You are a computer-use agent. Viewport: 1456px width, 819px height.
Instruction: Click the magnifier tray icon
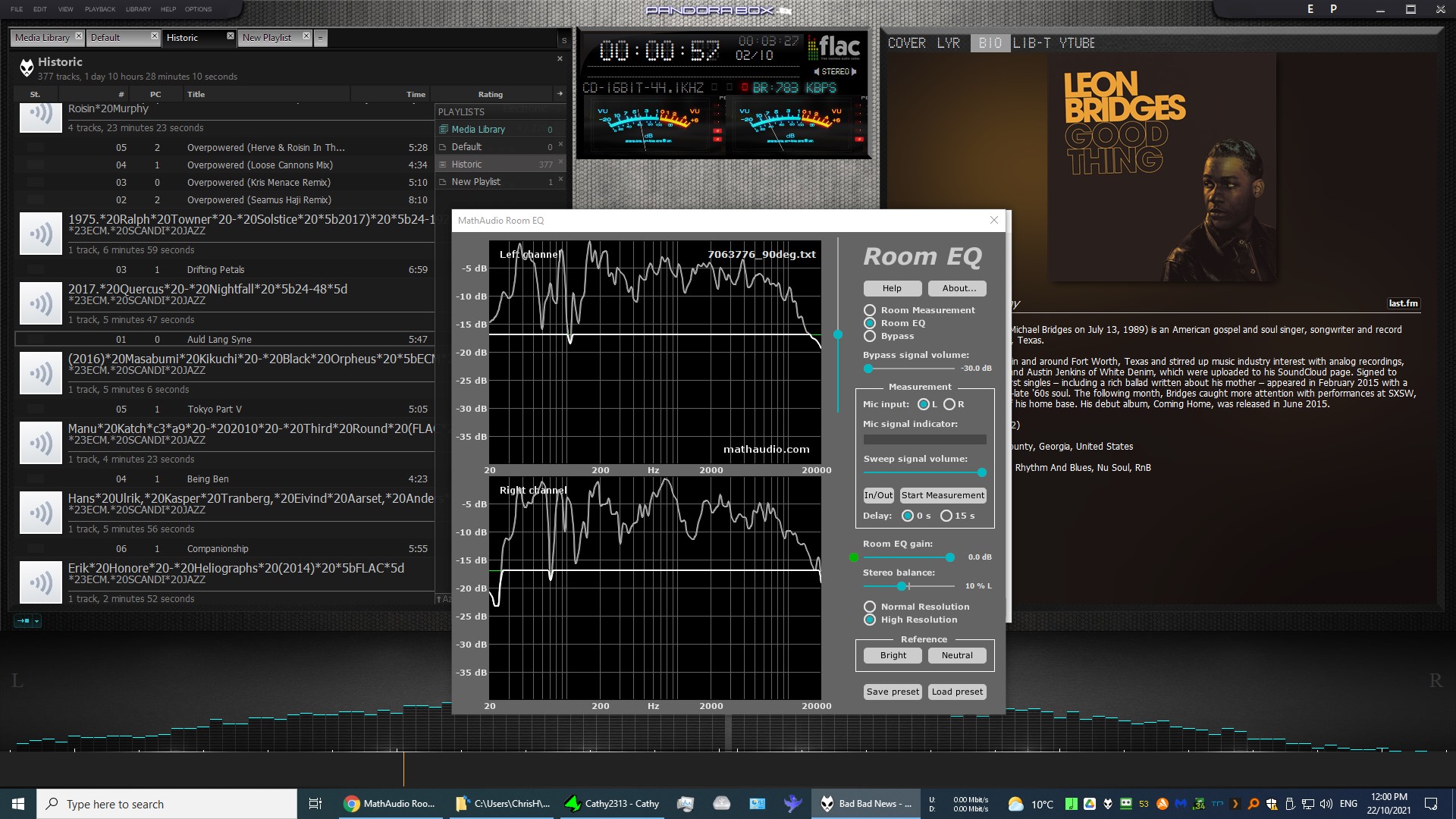pyautogui.click(x=1254, y=804)
